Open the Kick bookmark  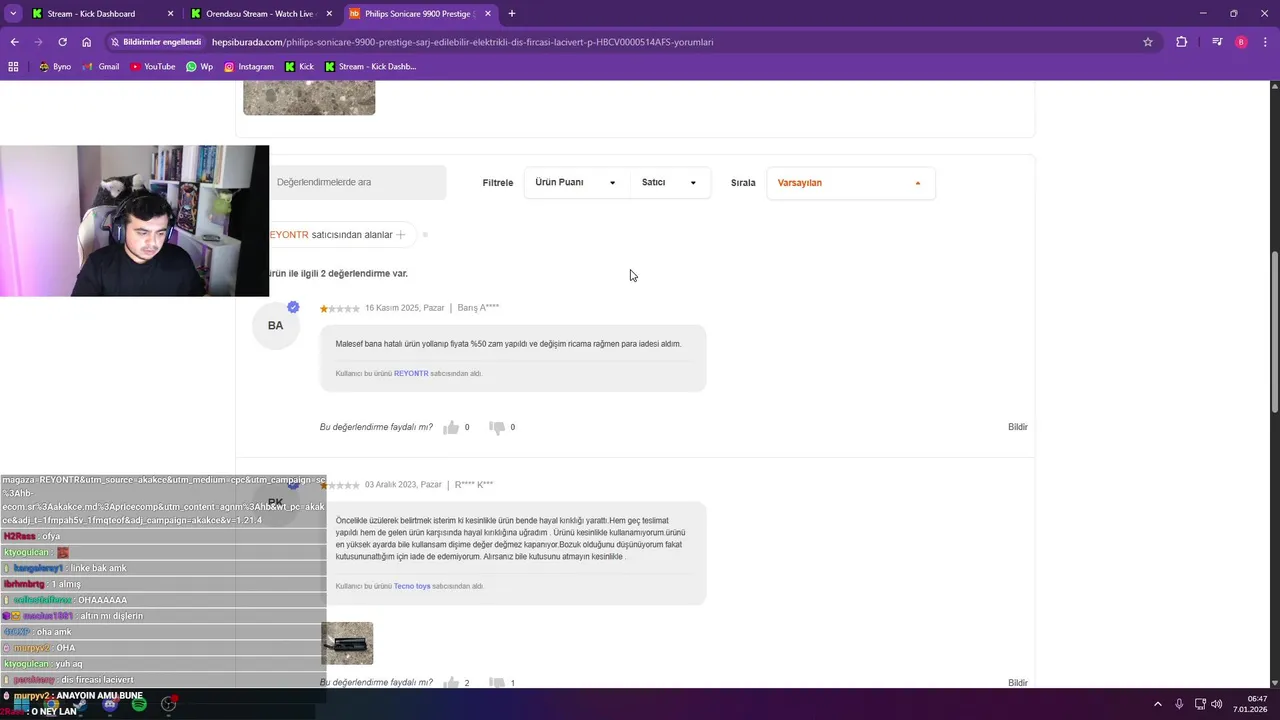tap(299, 67)
